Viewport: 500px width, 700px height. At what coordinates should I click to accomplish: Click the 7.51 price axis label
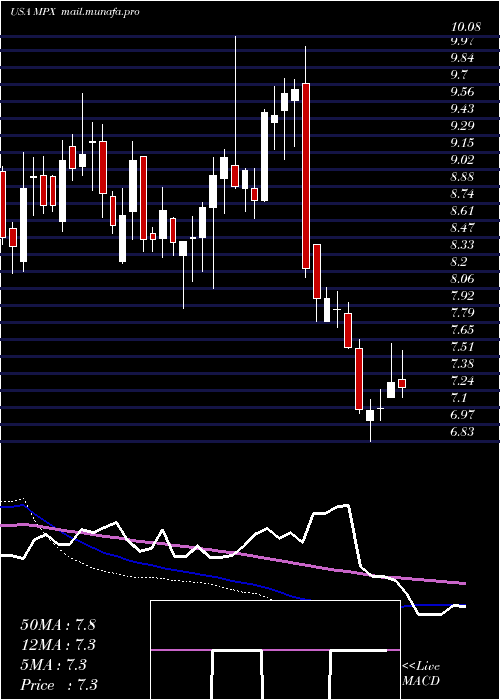point(462,347)
